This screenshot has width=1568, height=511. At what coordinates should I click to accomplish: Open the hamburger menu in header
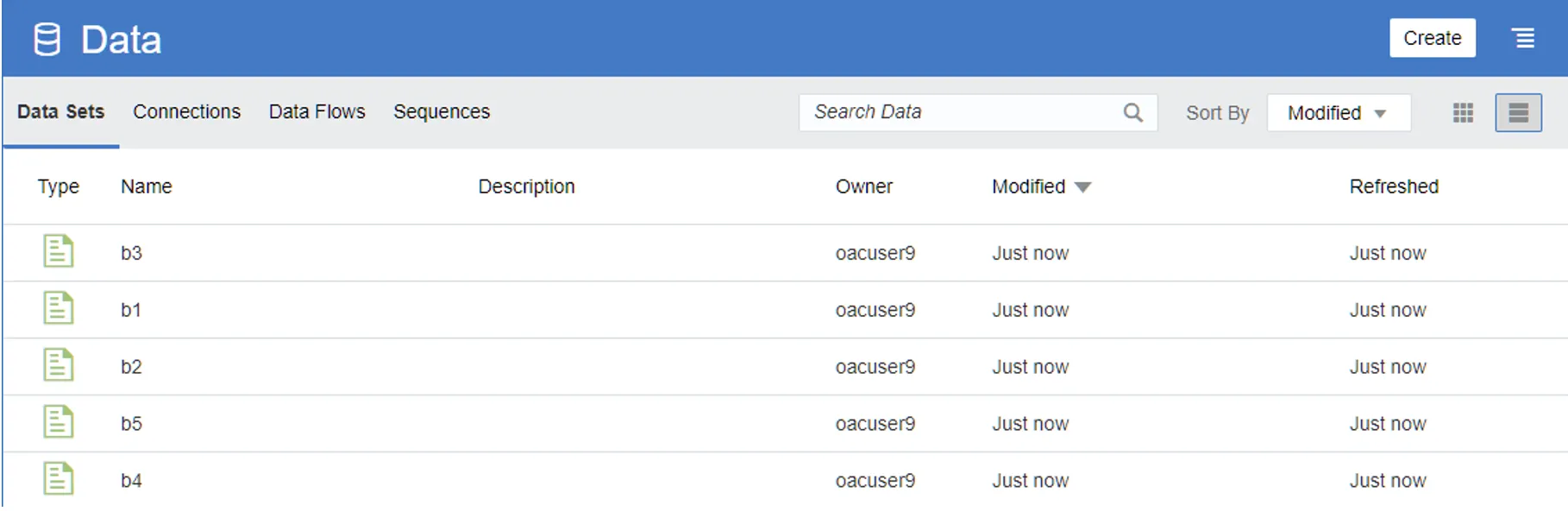[x=1523, y=38]
